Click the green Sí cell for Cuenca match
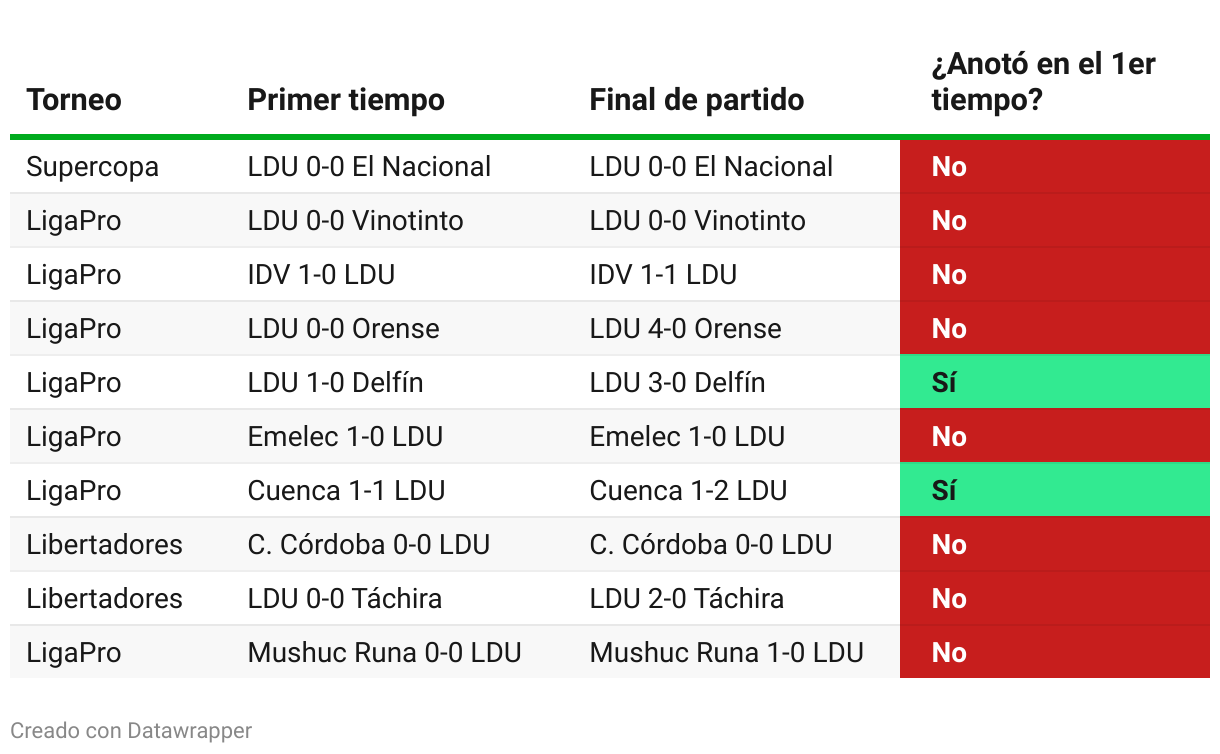1220x754 pixels. tap(1055, 490)
